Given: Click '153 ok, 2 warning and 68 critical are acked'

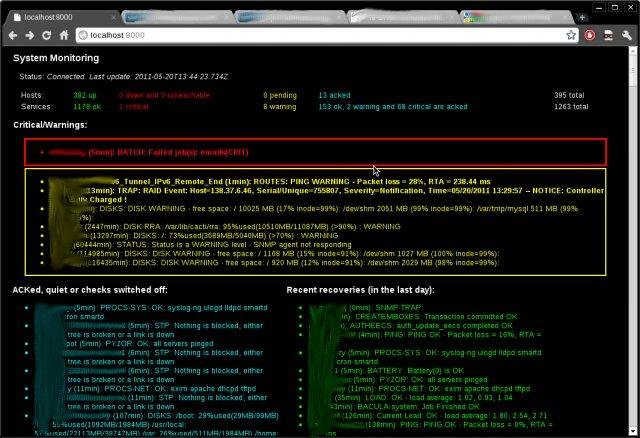Looking at the screenshot, I should [393, 107].
